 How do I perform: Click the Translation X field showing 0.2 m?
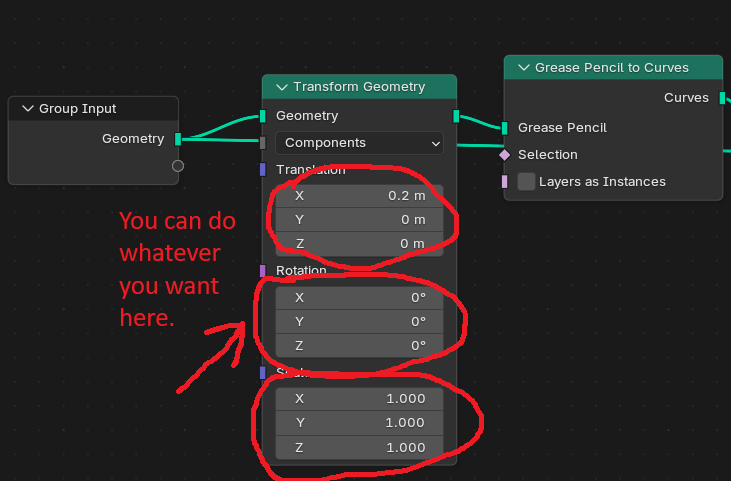click(359, 196)
